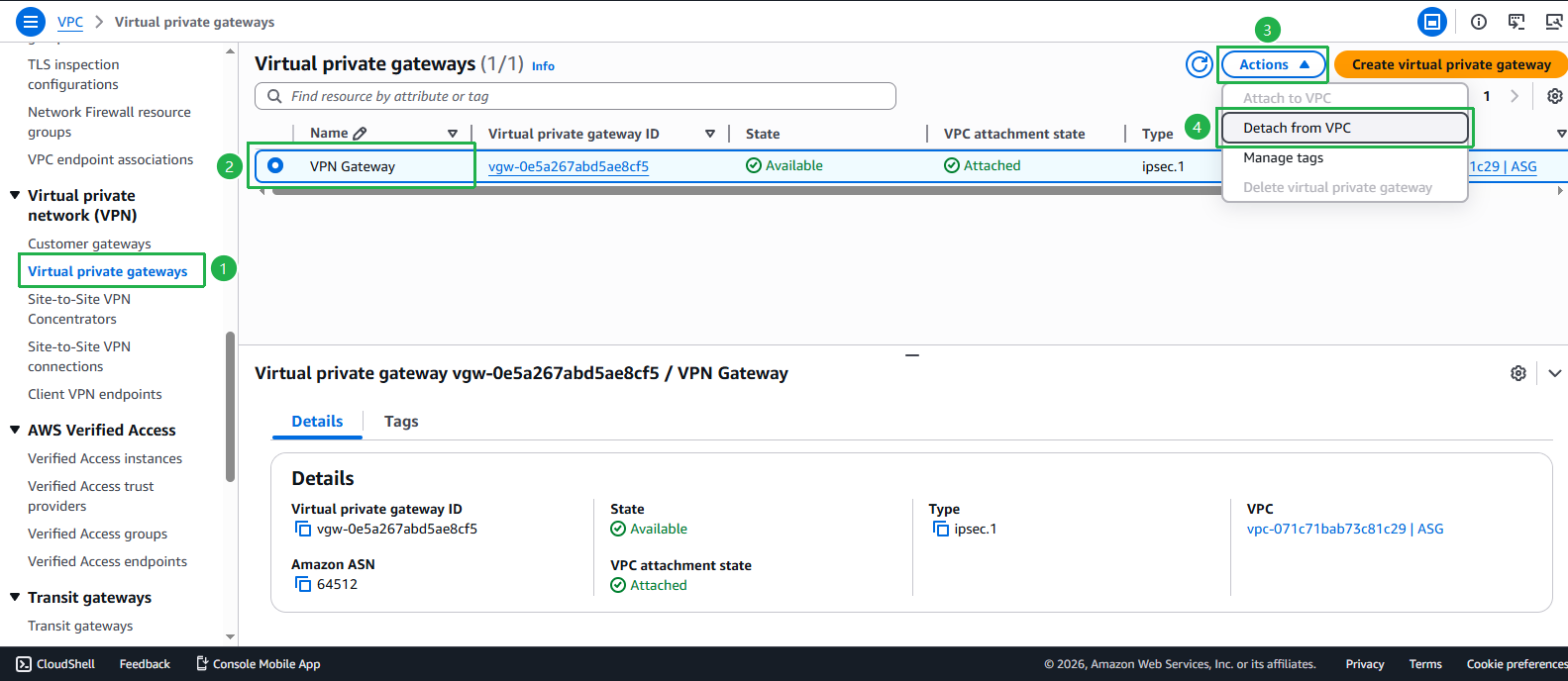The width and height of the screenshot is (1568, 681).
Task: Open Site-to-Site VPN Concentrators in sidebar
Action: coord(79,309)
